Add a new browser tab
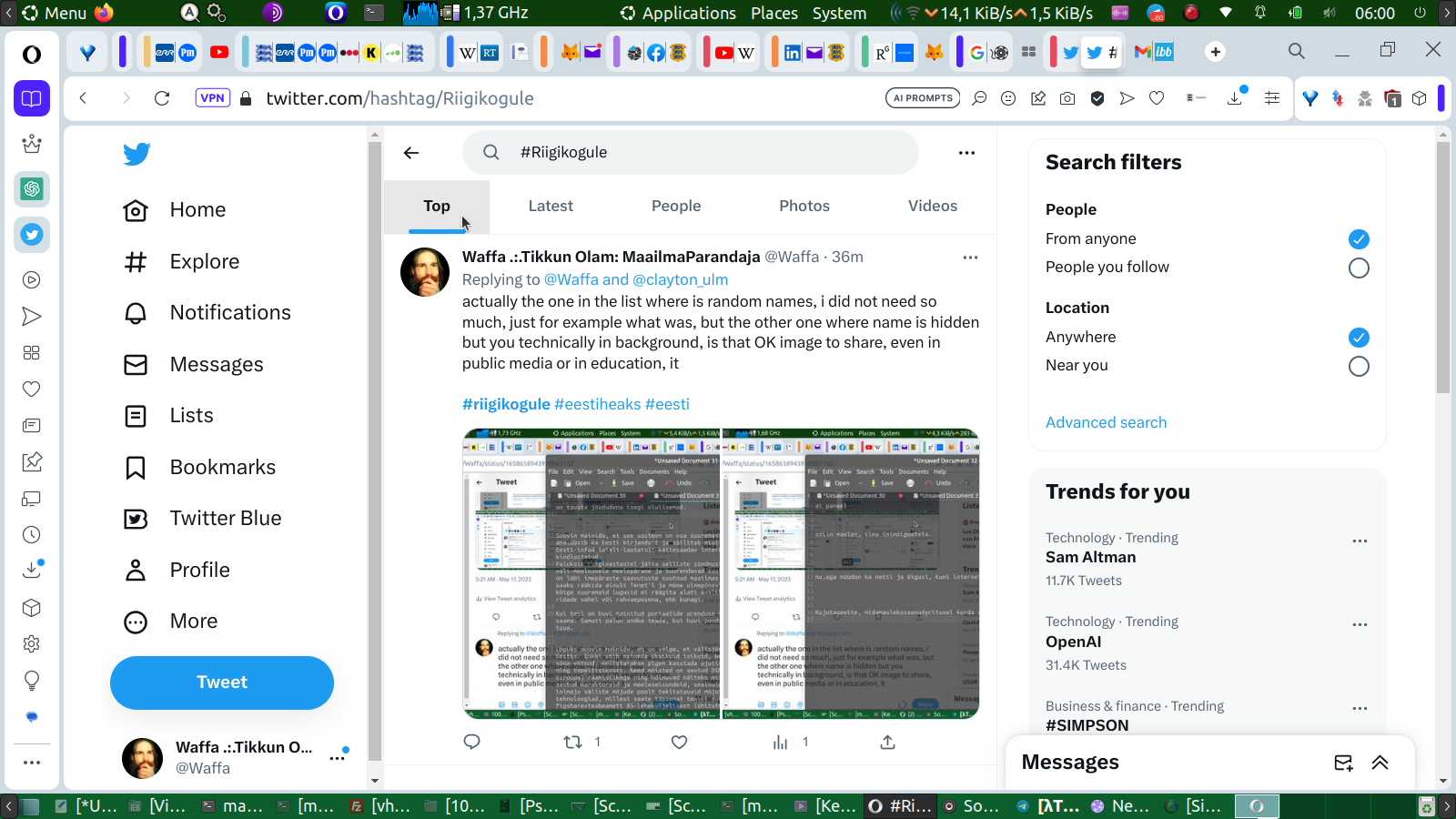1456x819 pixels. (1216, 52)
